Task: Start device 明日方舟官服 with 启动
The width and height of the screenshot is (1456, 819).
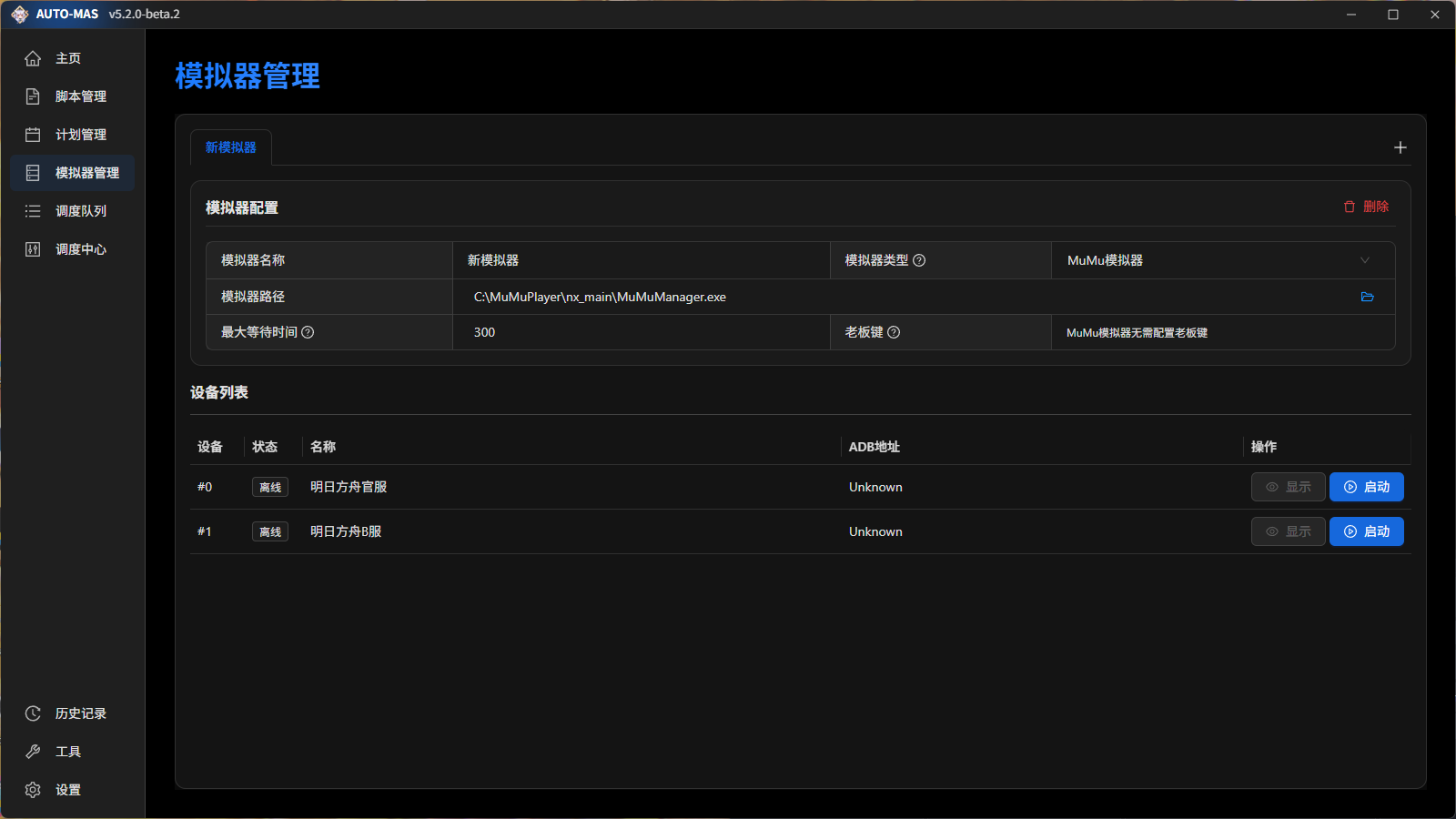Action: click(1366, 487)
